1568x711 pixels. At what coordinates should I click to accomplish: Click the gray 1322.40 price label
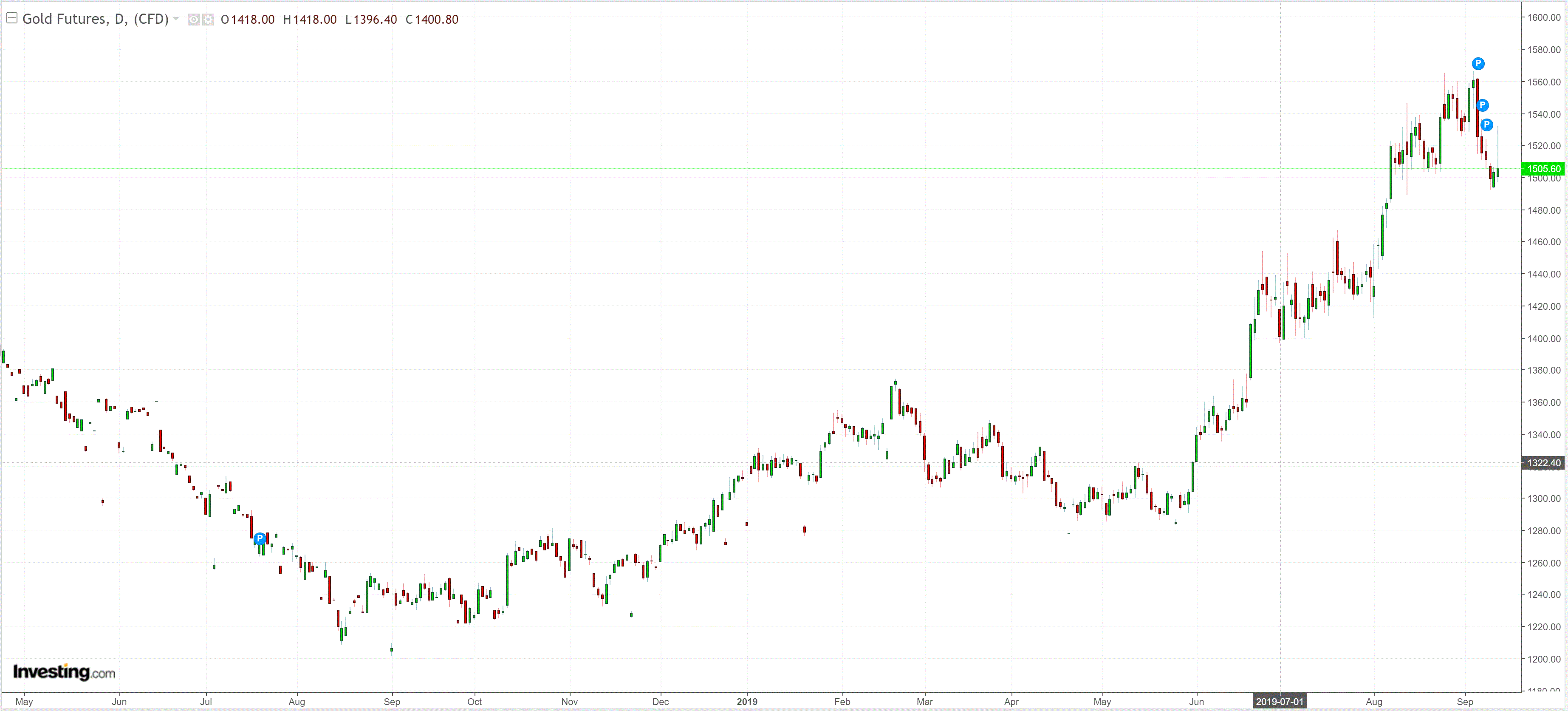[x=1543, y=463]
